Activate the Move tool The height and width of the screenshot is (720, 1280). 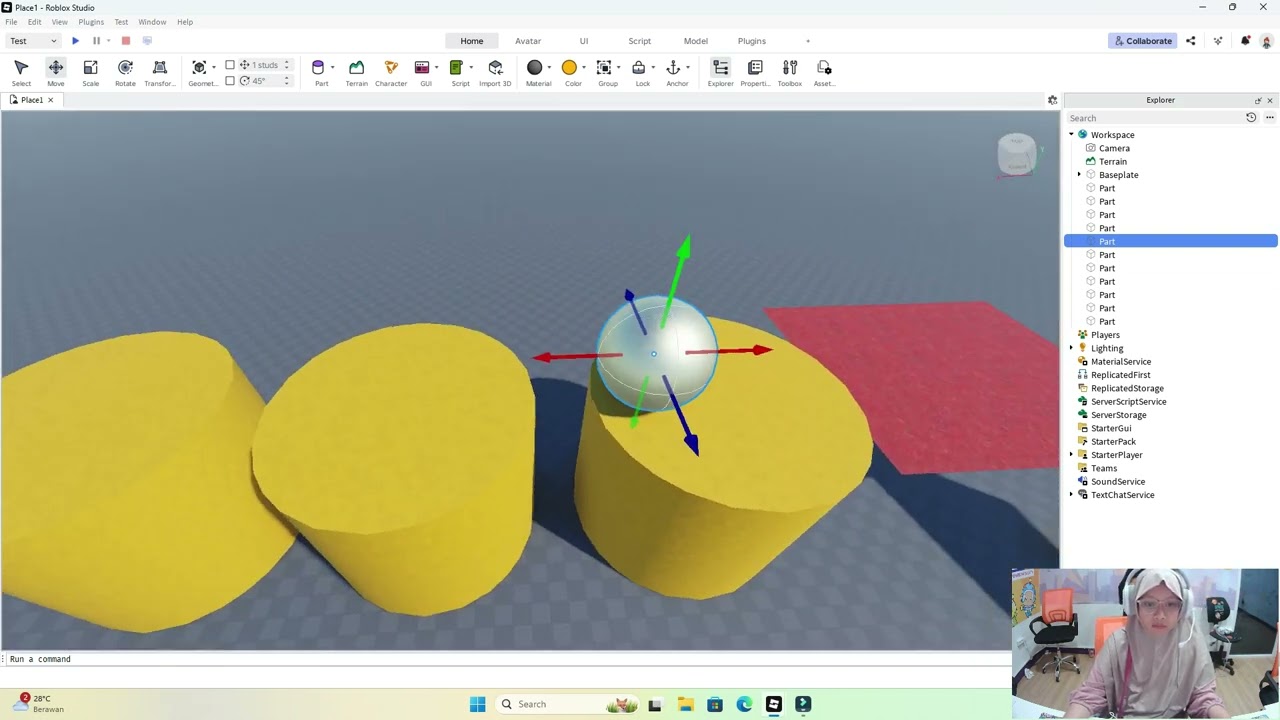pyautogui.click(x=56, y=72)
